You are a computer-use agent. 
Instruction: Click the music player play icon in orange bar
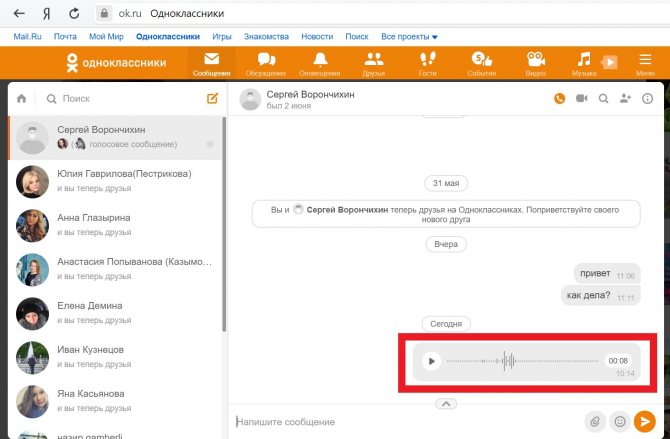[610, 62]
